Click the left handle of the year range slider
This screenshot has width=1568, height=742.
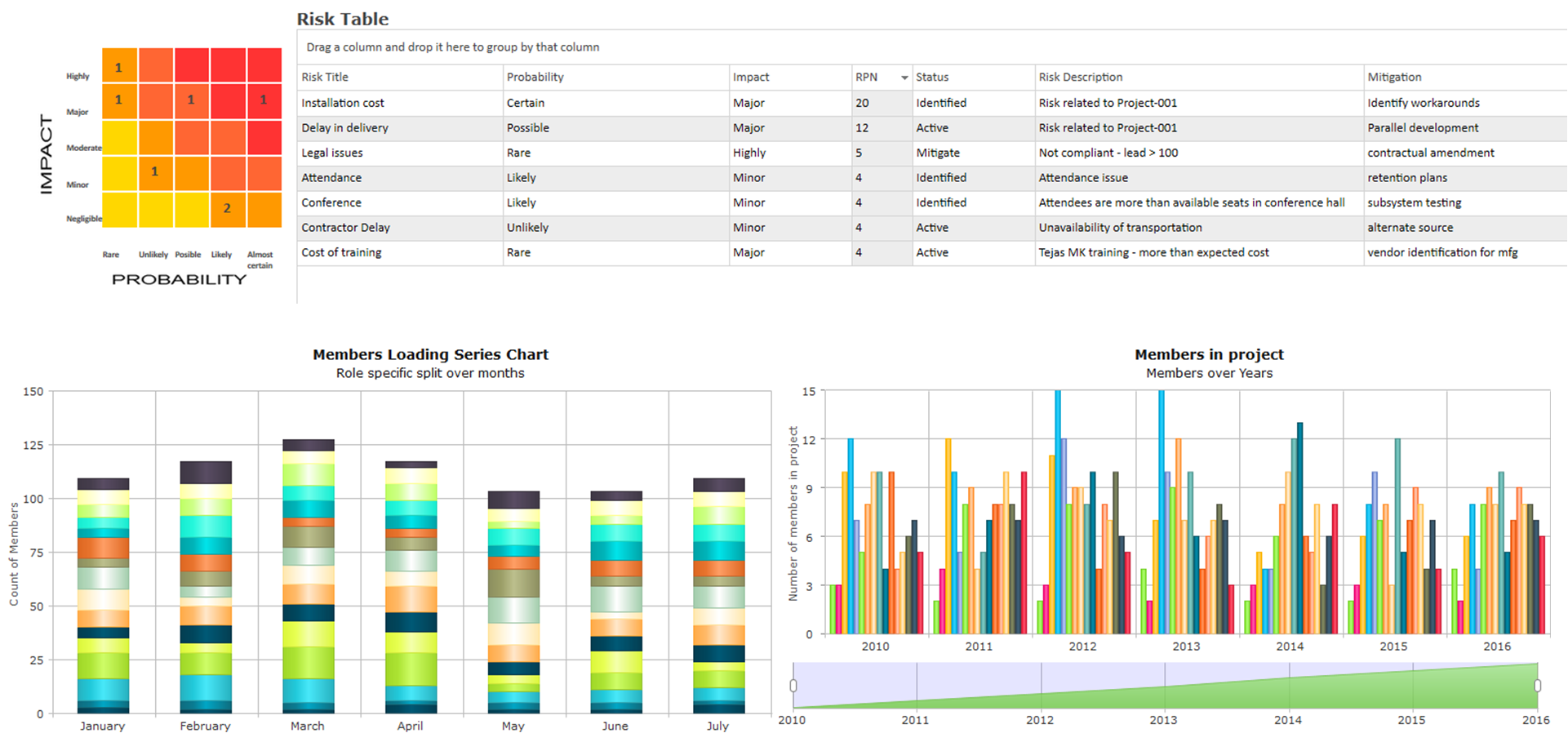[793, 686]
